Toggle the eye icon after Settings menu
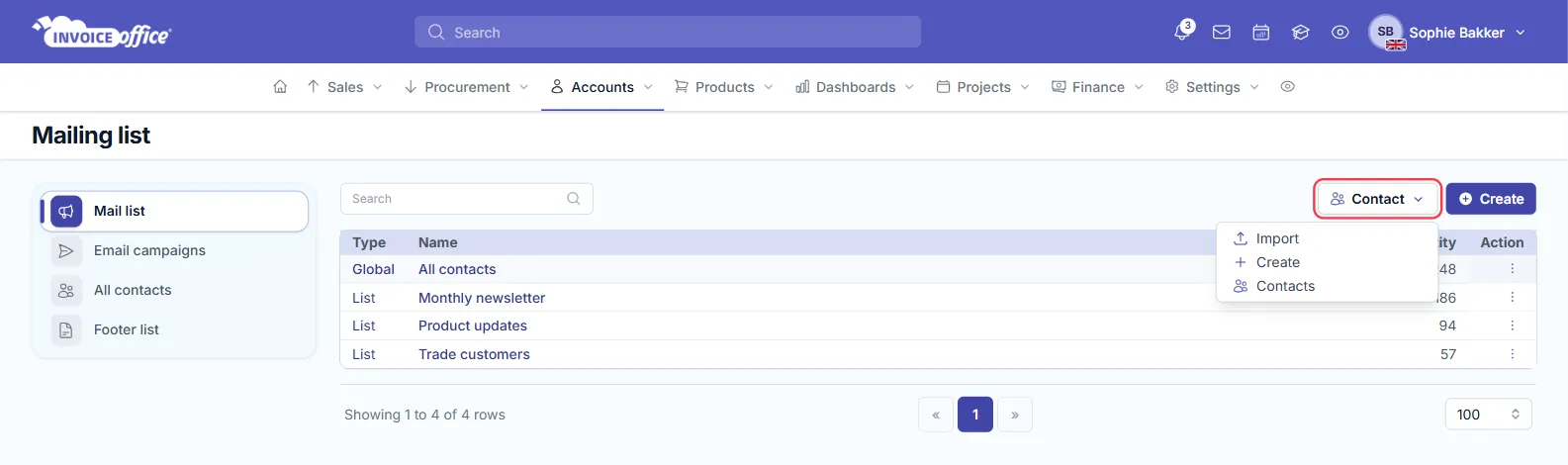The height and width of the screenshot is (465, 1568). (x=1287, y=87)
